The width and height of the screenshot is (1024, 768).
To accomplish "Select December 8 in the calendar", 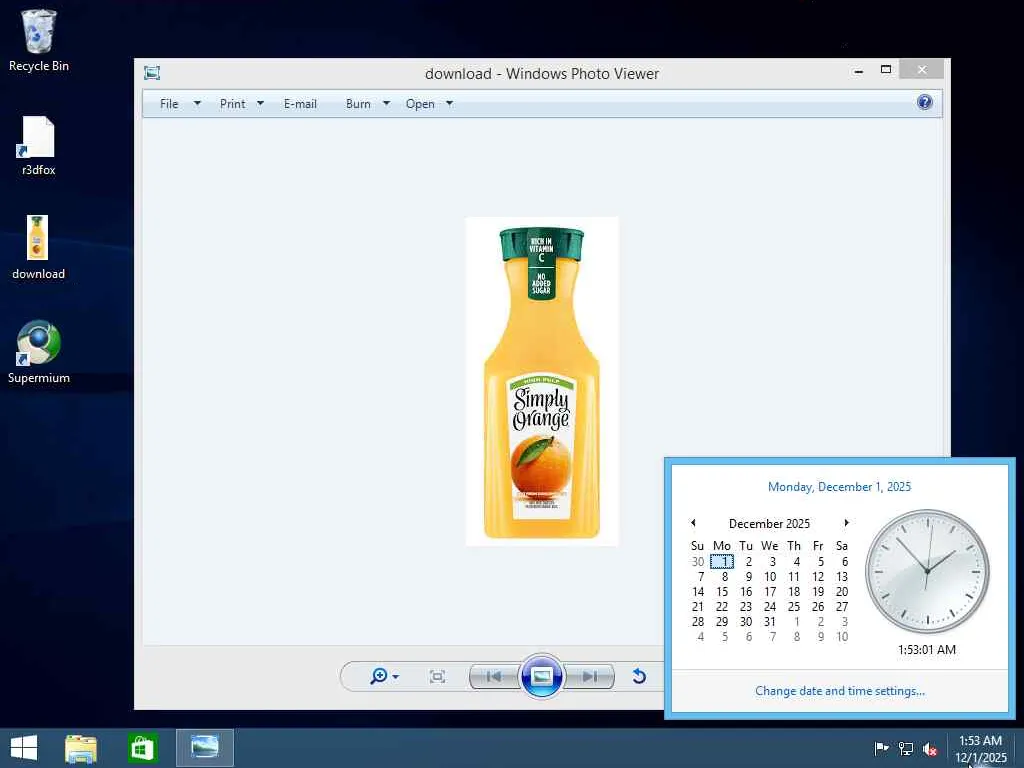I will coord(724,577).
